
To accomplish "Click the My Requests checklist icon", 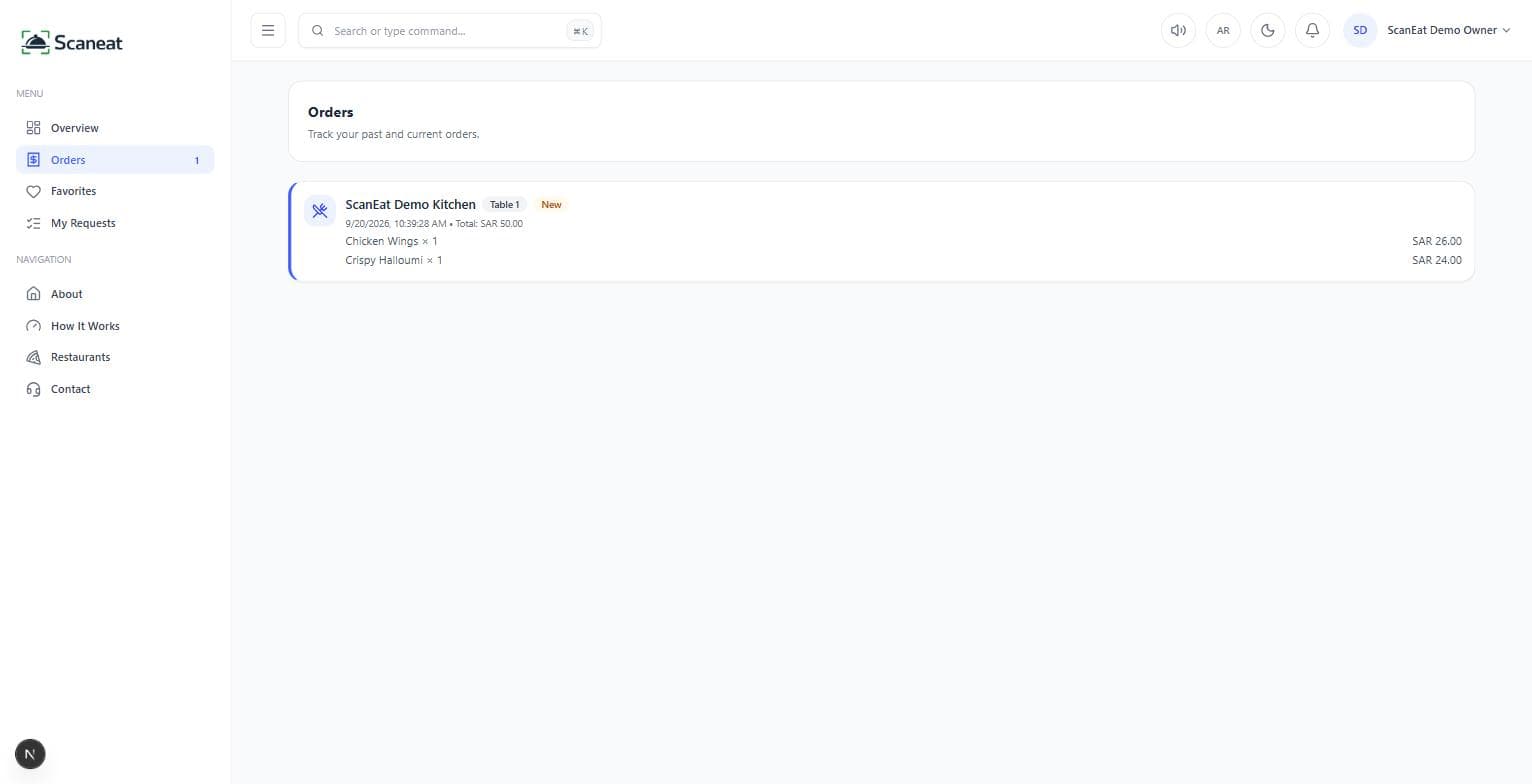I will point(33,223).
